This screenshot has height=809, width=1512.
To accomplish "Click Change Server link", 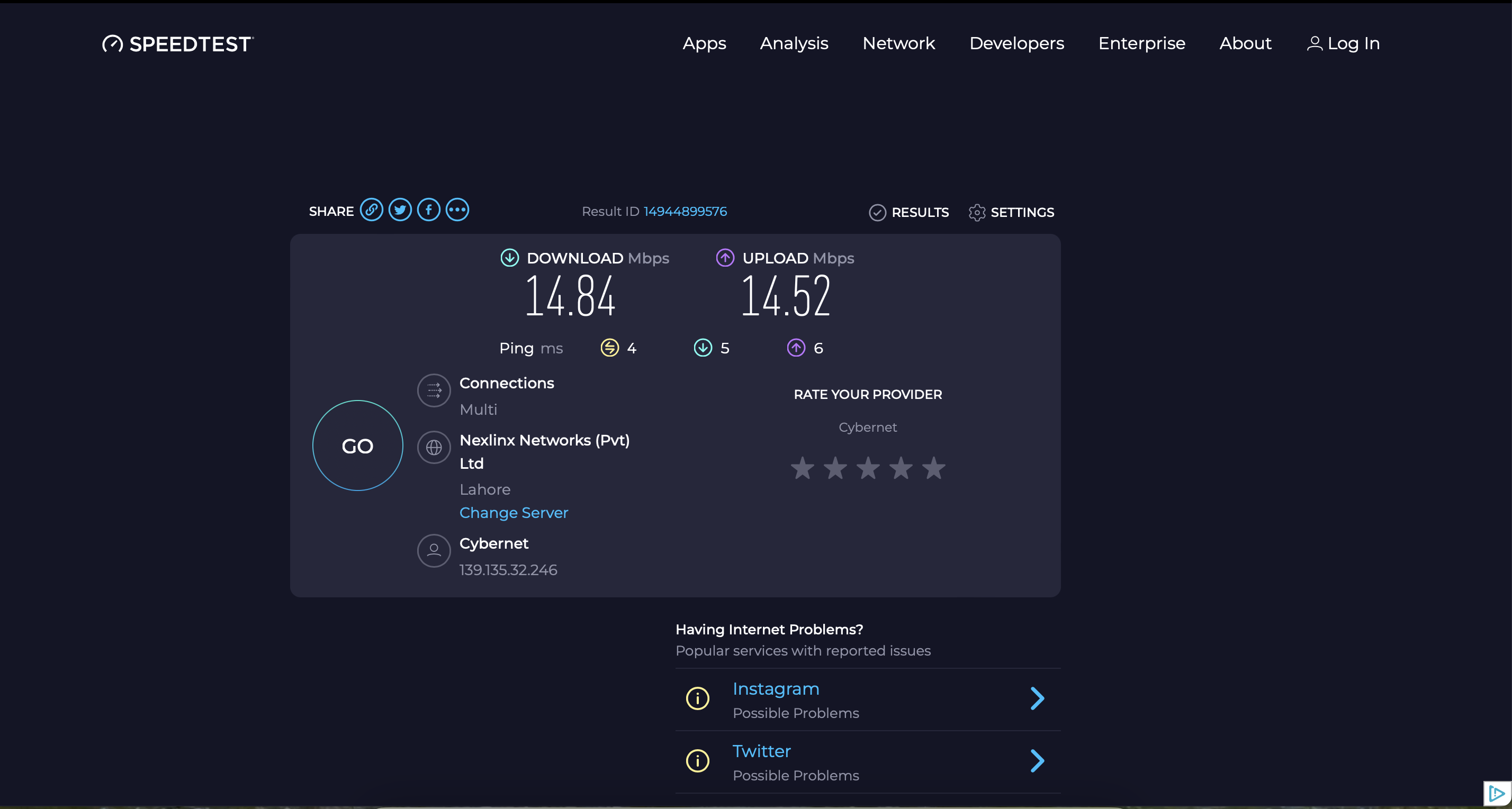I will click(514, 513).
